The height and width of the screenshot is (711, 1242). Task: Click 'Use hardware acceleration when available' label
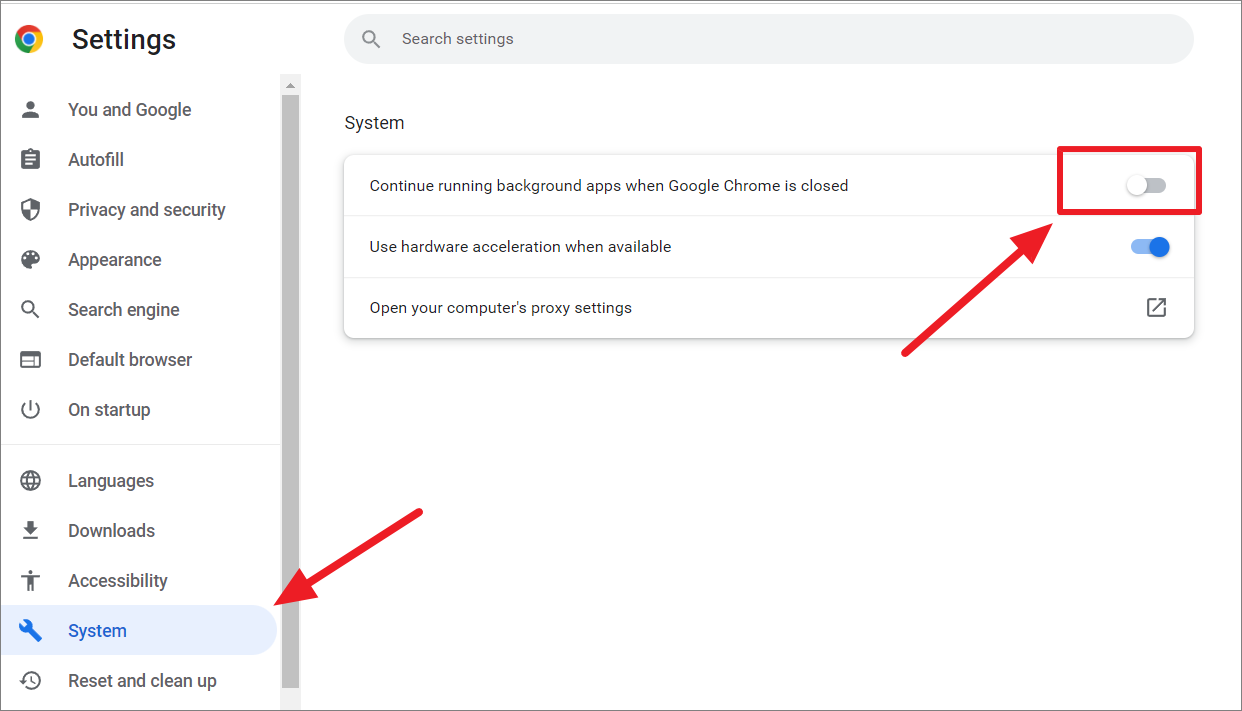pyautogui.click(x=520, y=246)
